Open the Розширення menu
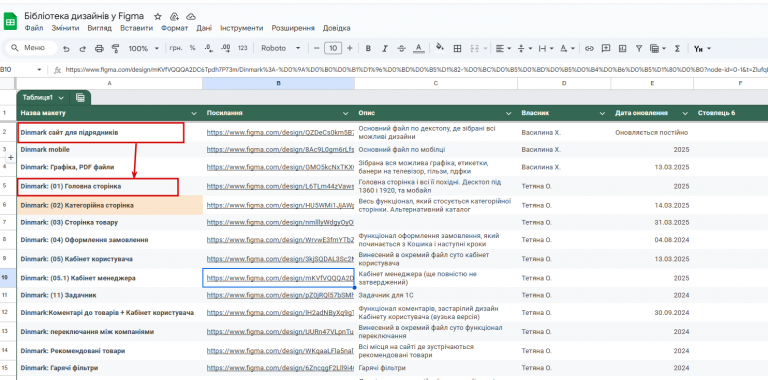Viewport: 768px width, 380px height. pos(293,28)
